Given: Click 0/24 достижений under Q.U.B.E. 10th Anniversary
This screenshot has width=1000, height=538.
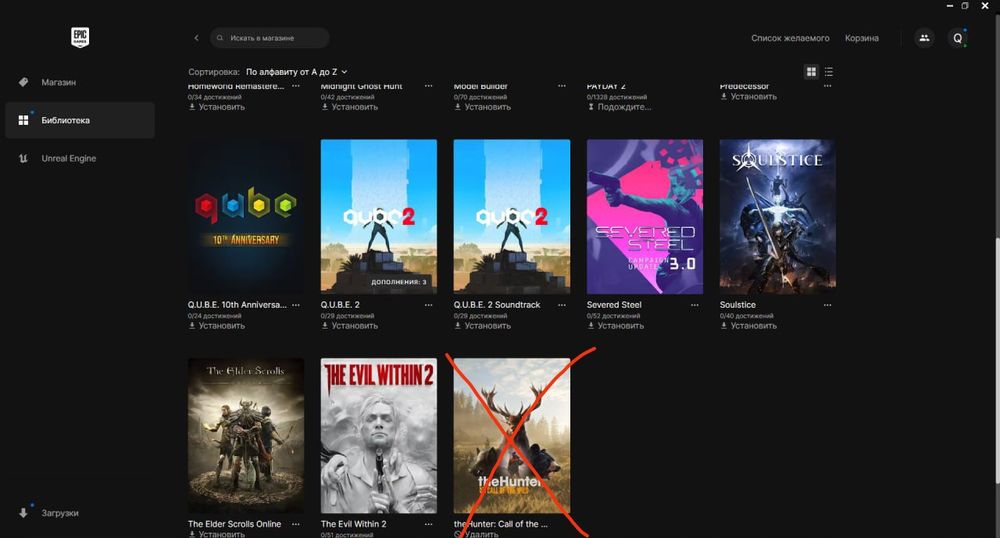Looking at the screenshot, I should point(214,316).
